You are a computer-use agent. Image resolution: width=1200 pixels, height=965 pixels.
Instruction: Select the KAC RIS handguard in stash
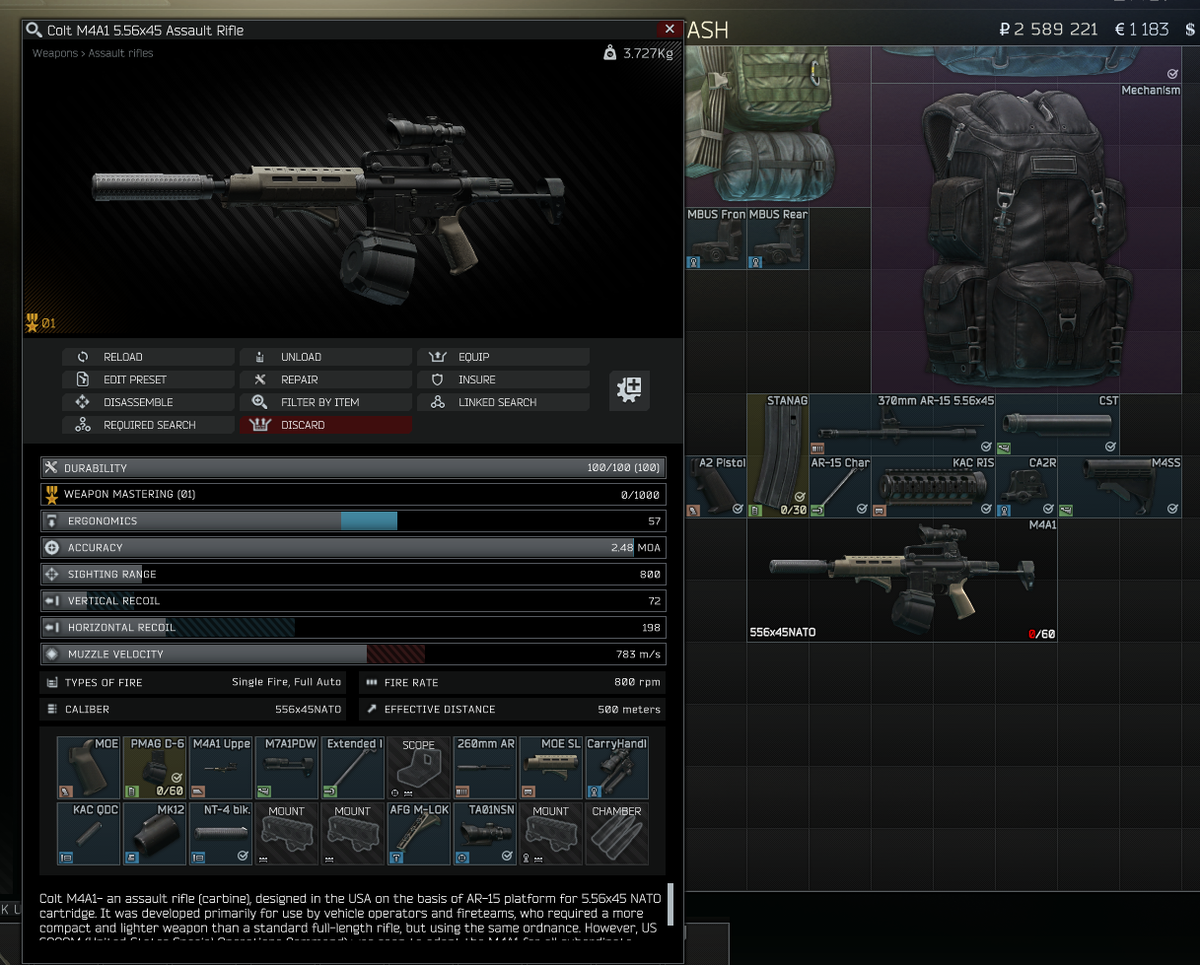point(933,486)
